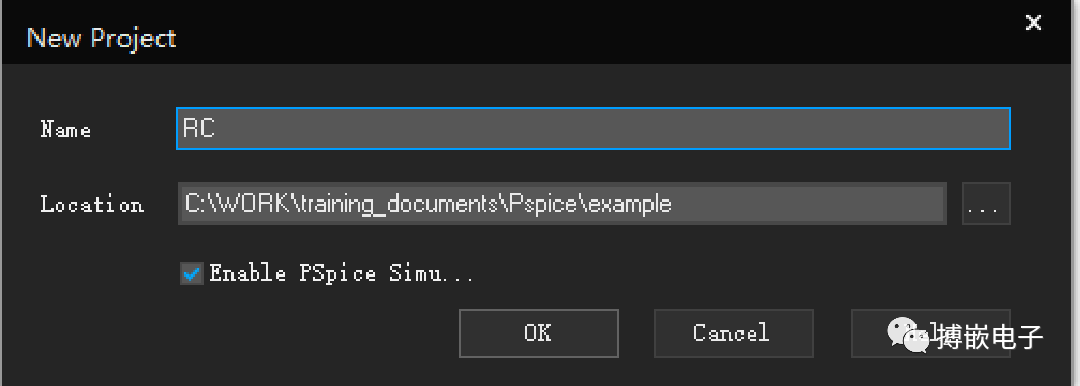Toggle the Enable PSpice Simu... checkbox
The width and height of the screenshot is (1080, 386).
point(191,273)
